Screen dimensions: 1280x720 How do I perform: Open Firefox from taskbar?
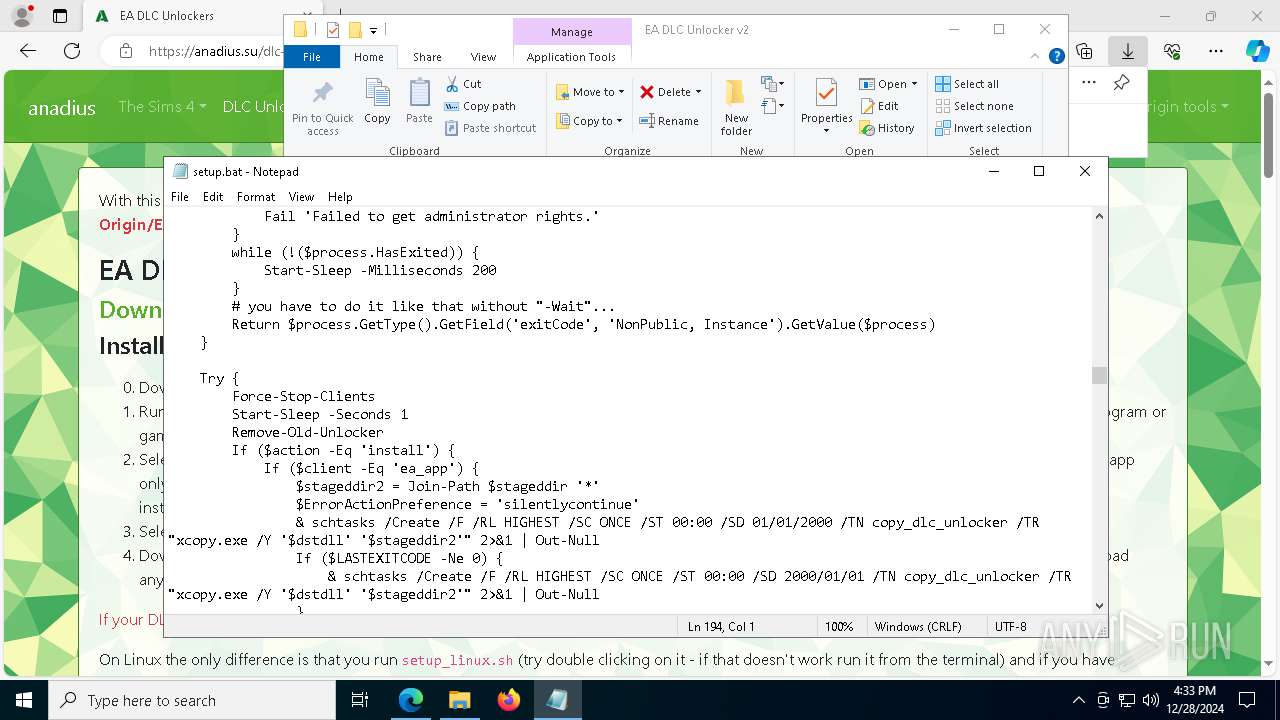pos(508,700)
